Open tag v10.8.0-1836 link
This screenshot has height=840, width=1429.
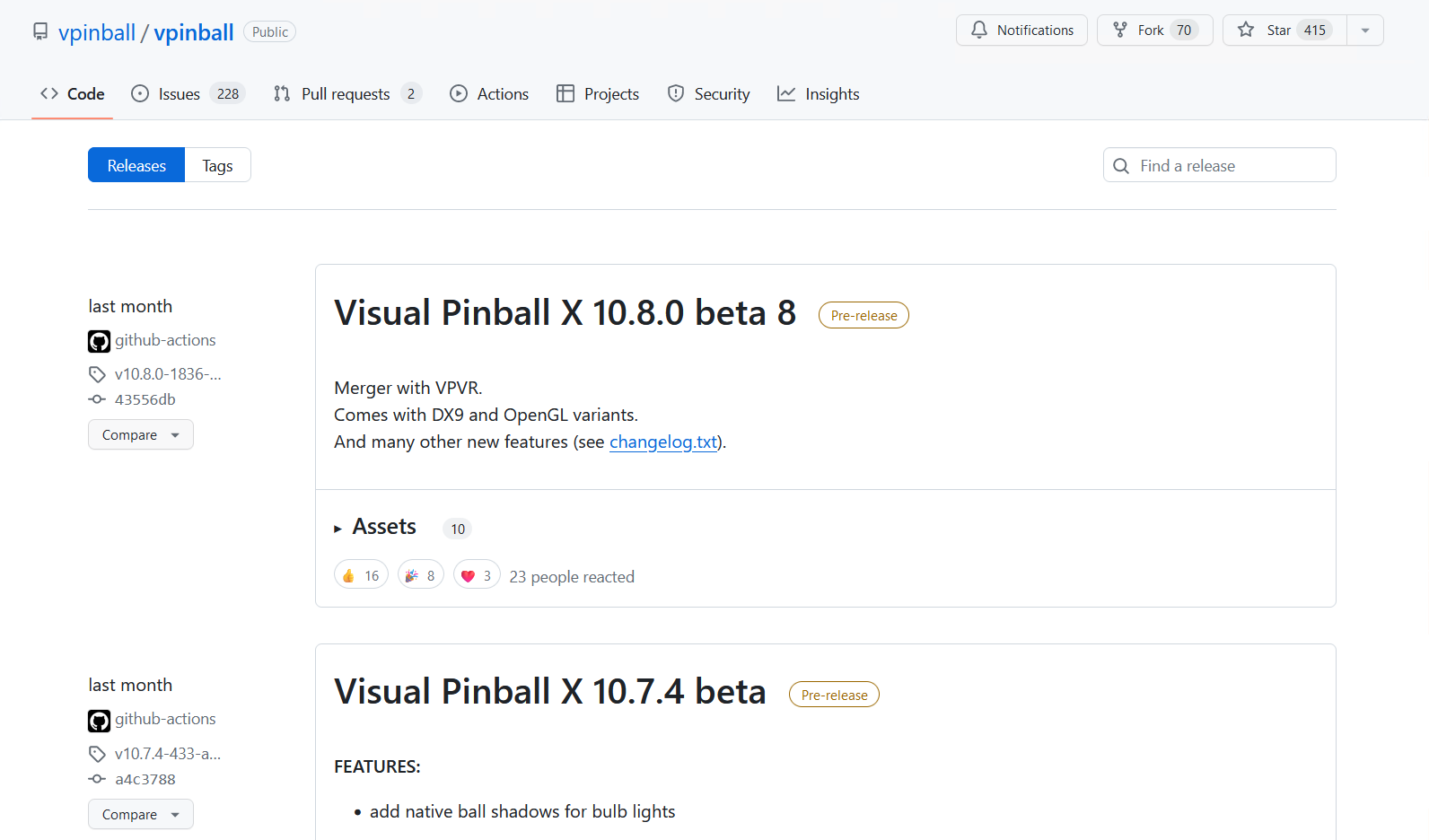[168, 374]
